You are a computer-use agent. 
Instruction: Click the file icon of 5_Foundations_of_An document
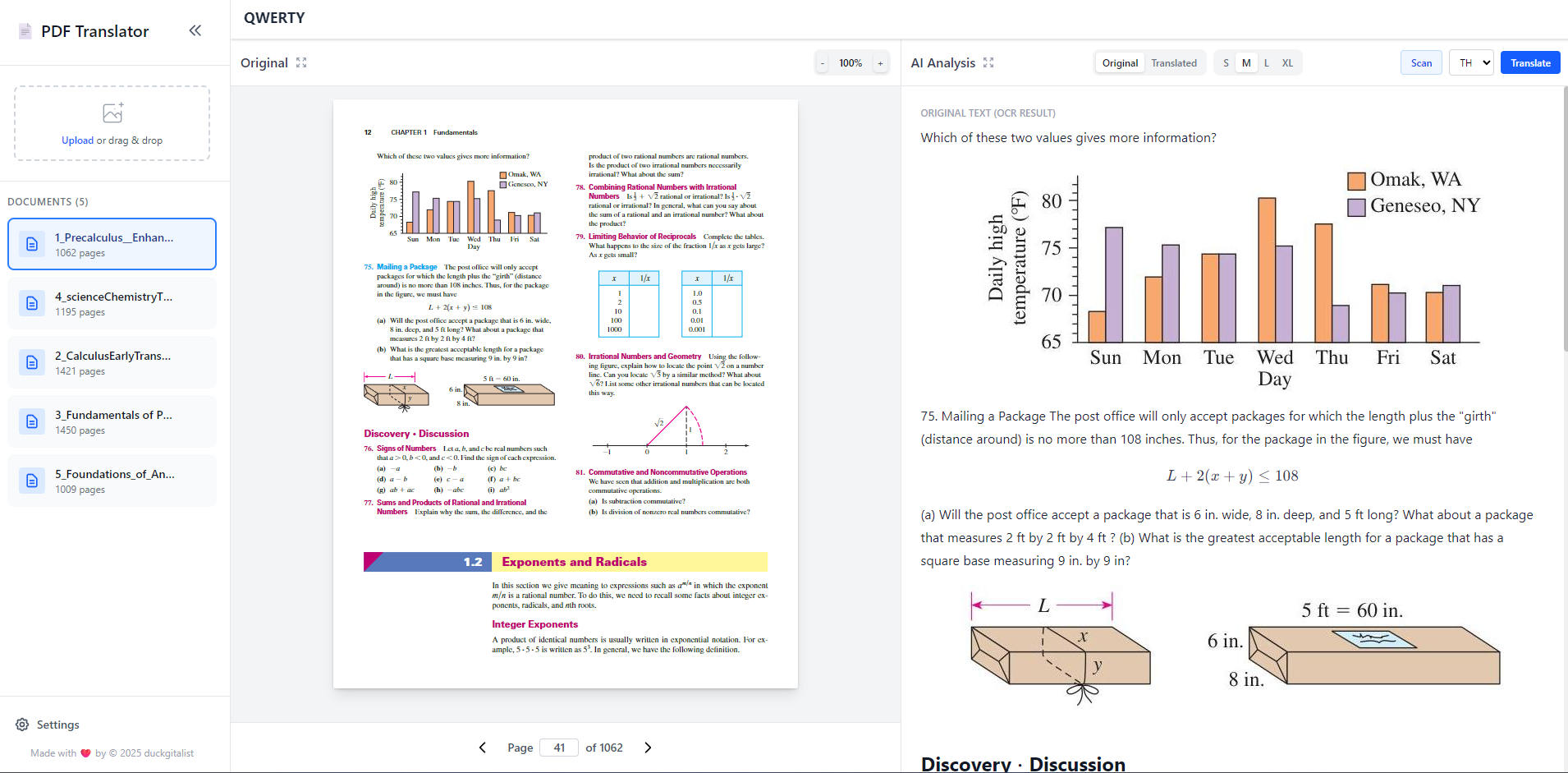pyautogui.click(x=31, y=481)
